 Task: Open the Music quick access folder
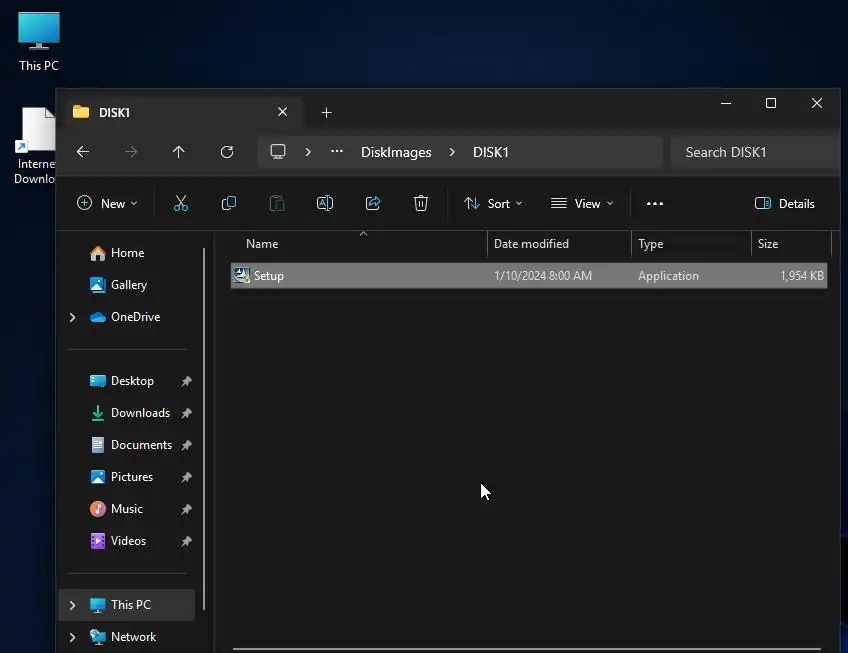[x=127, y=509]
